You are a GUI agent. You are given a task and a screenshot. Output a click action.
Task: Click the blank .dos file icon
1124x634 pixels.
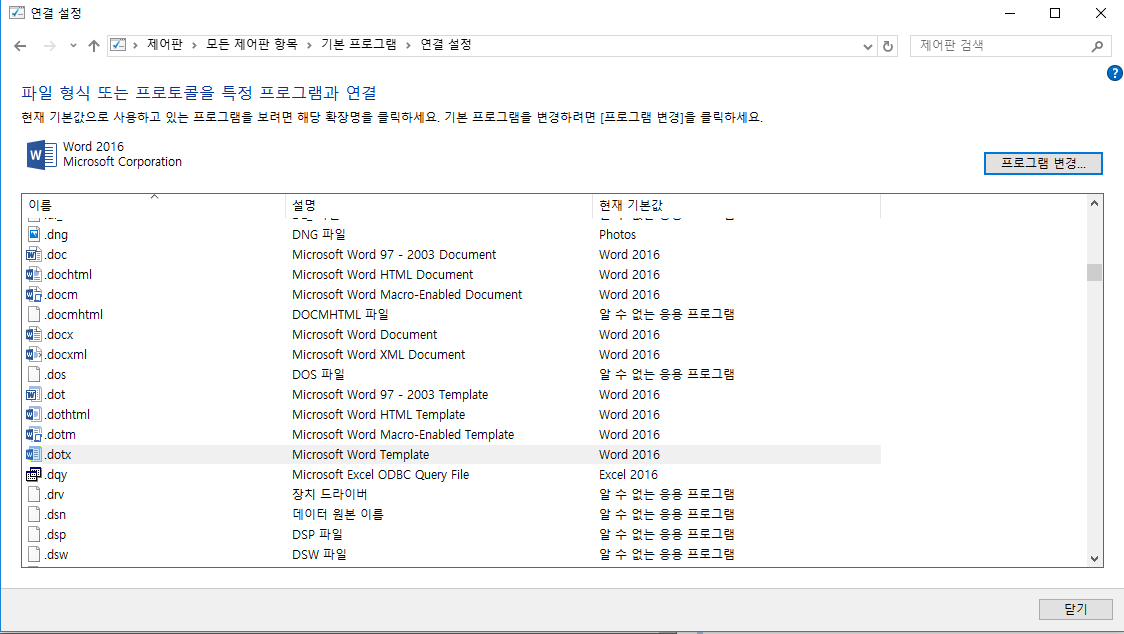[34, 374]
